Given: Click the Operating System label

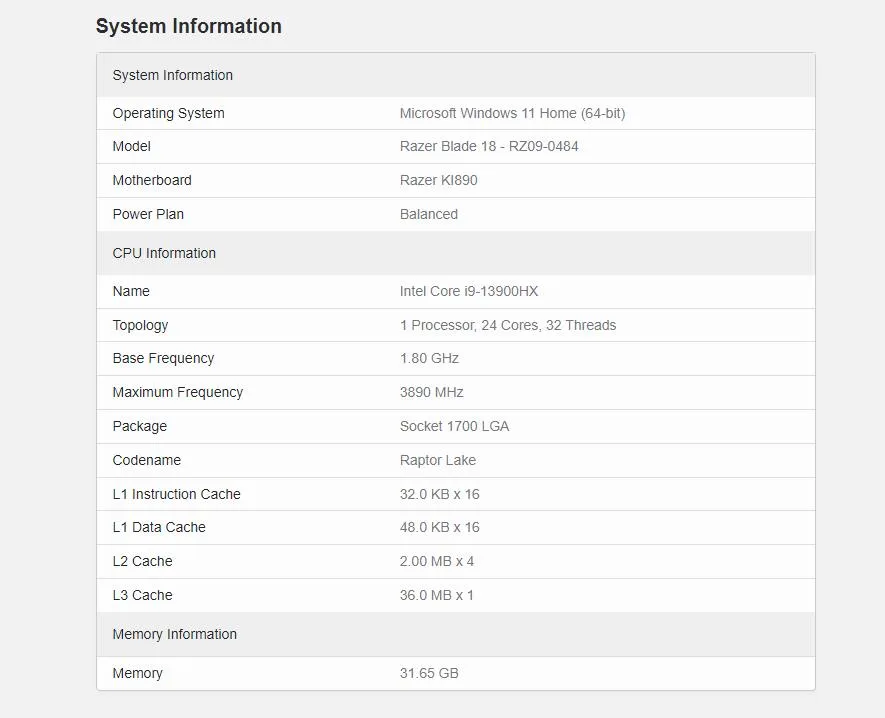Looking at the screenshot, I should pyautogui.click(x=168, y=113).
